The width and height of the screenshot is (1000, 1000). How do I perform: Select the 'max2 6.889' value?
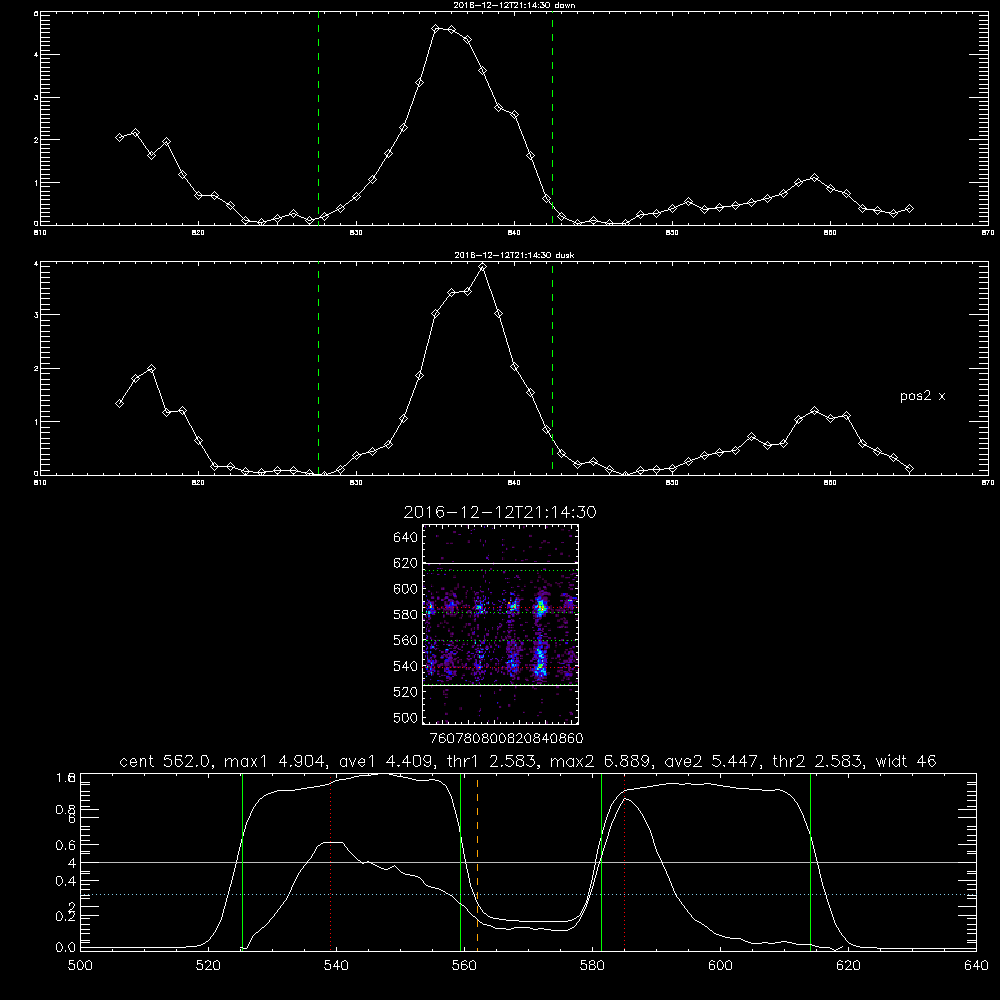click(601, 761)
